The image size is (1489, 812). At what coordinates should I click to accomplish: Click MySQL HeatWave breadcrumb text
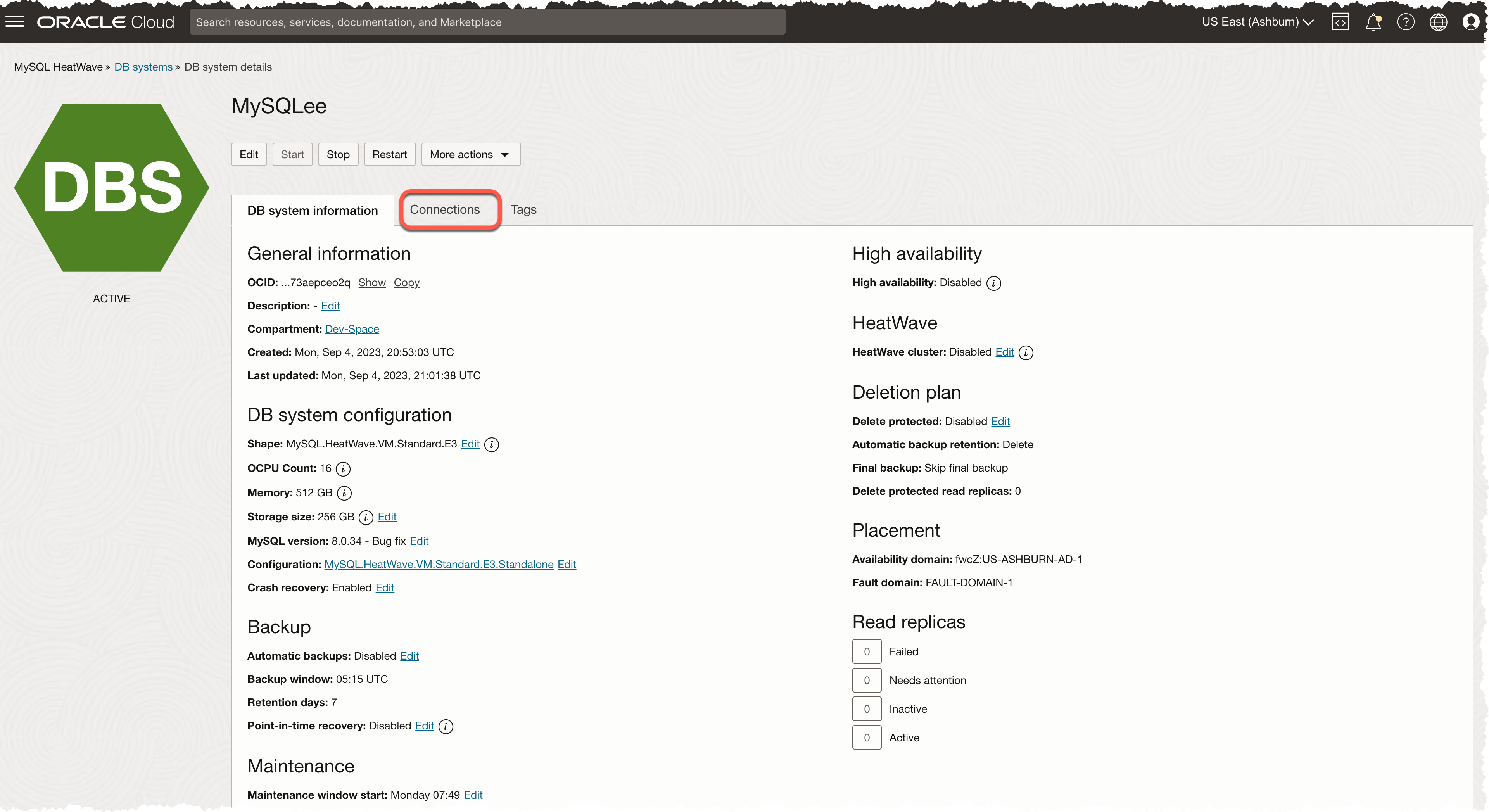58,67
